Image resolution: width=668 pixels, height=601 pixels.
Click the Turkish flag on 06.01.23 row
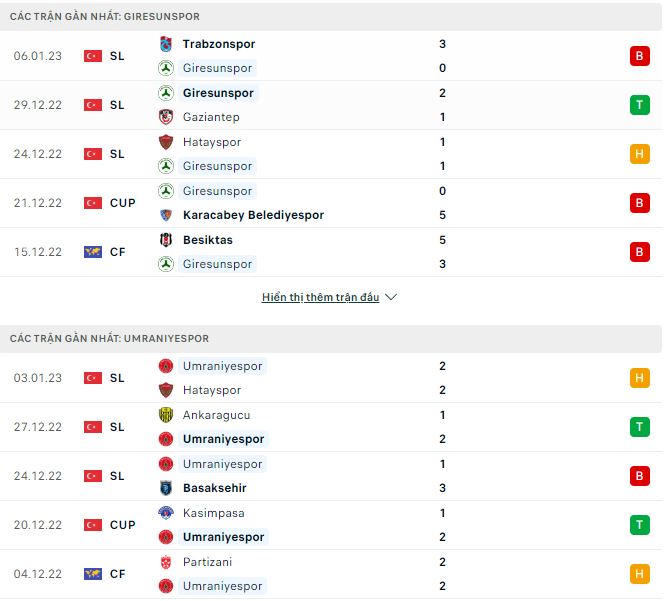coord(93,56)
